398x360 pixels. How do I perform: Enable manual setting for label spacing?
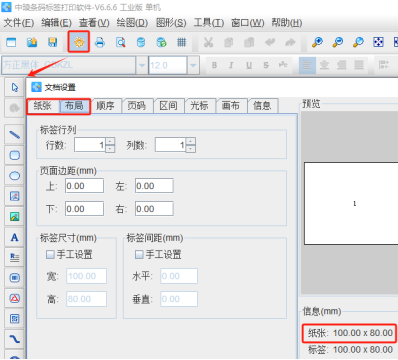coord(139,255)
